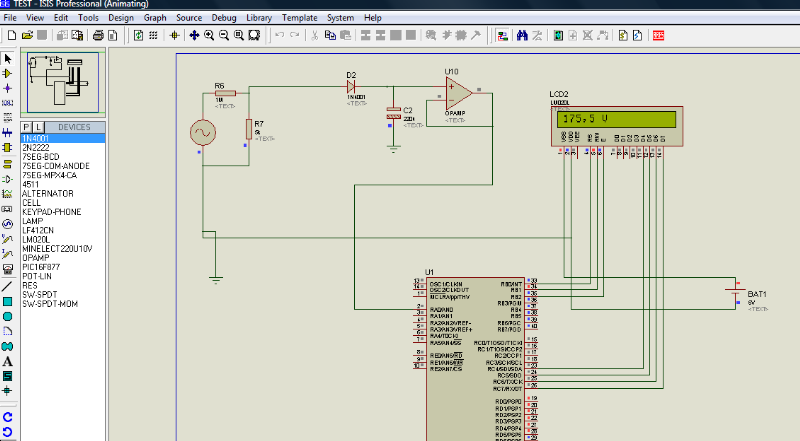The image size is (800, 441).
Task: Open the Template menu
Action: tap(299, 18)
